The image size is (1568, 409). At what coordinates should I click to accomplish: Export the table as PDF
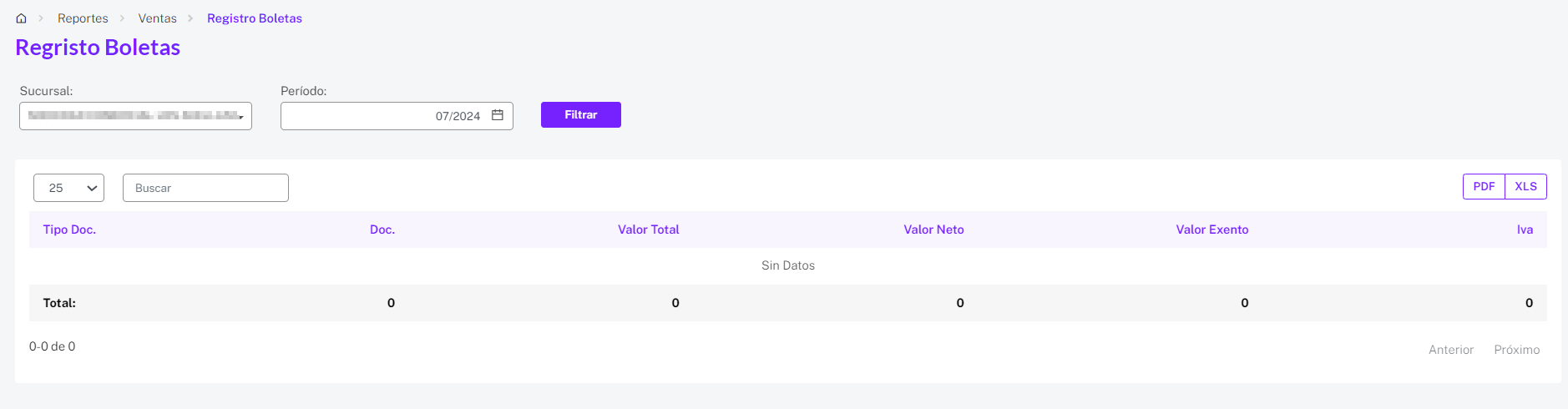(x=1484, y=186)
